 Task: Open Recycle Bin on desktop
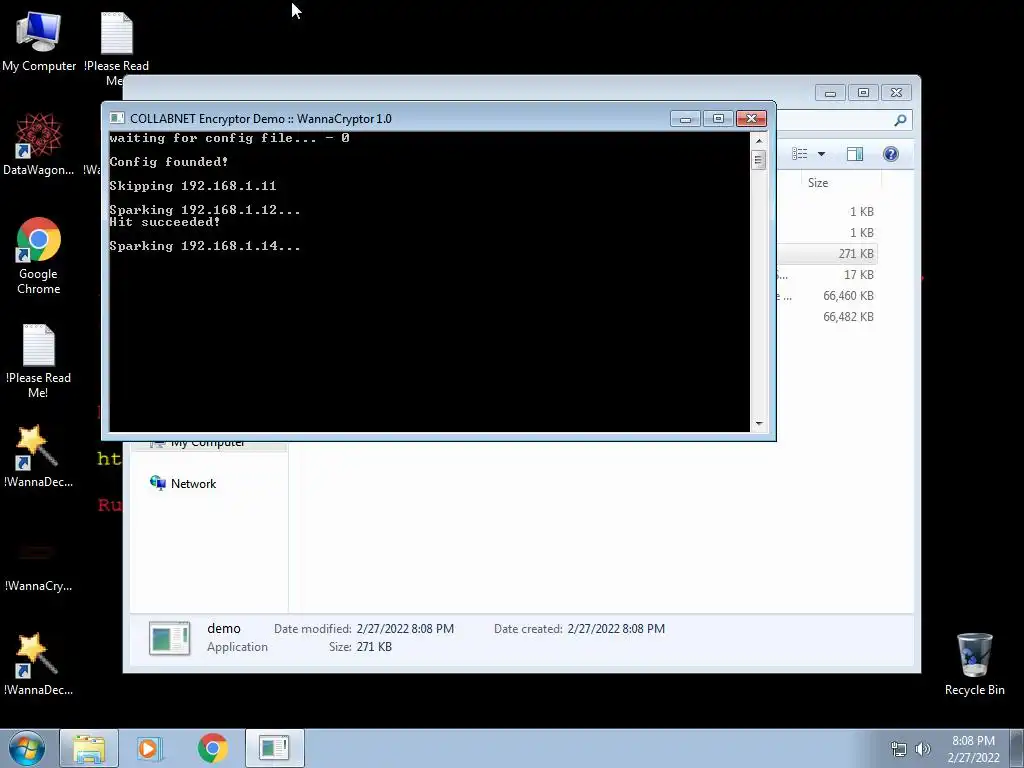pos(974,664)
